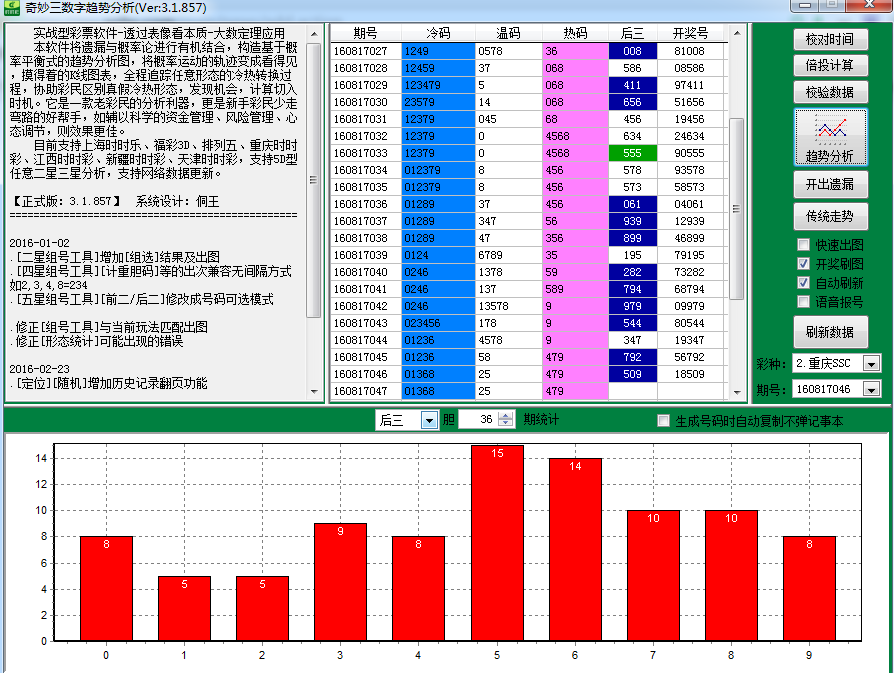Select row with 期号 160817036
894x673 pixels.
pos(529,204)
